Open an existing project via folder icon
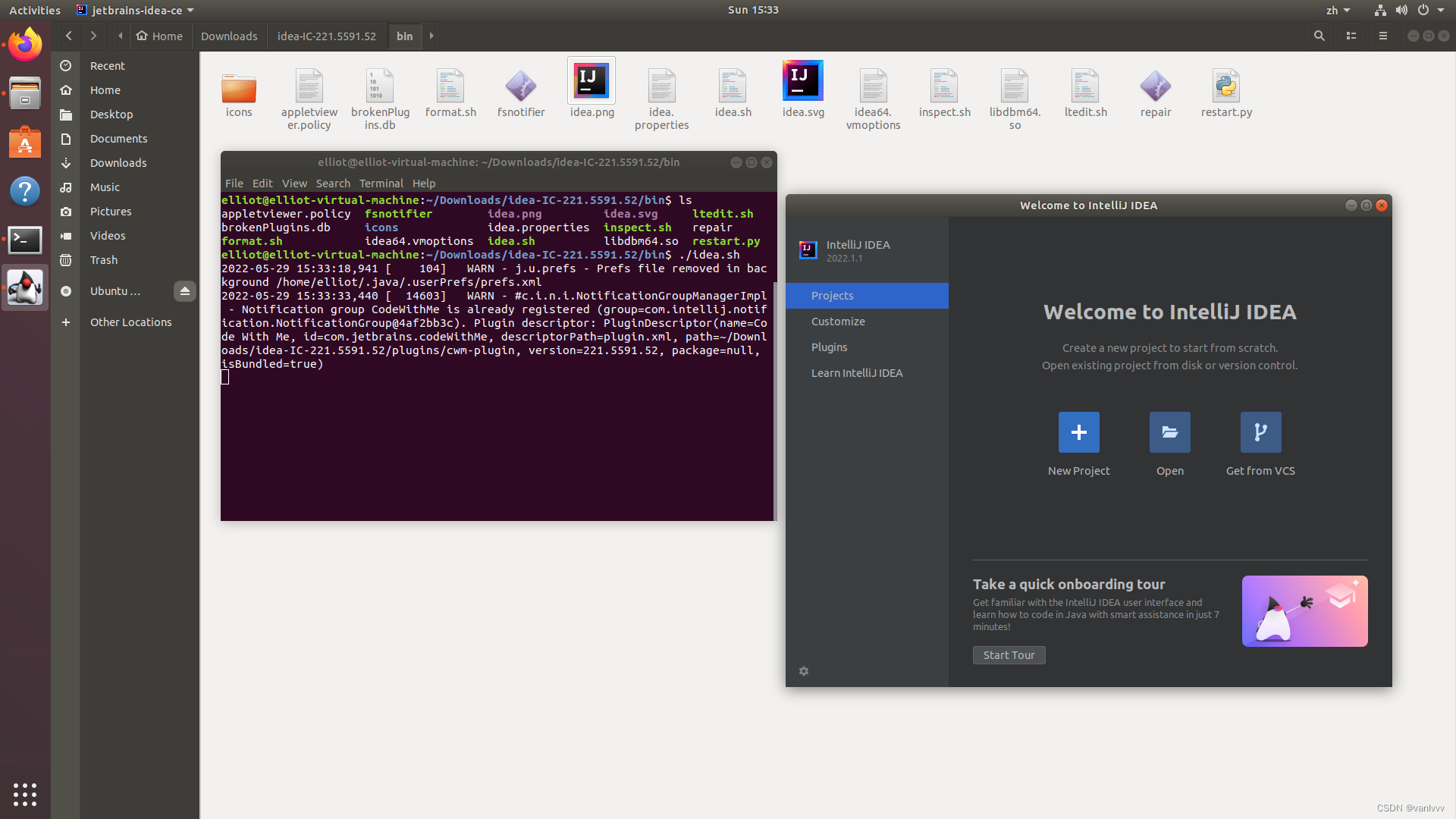Viewport: 1456px width, 819px height. click(1169, 432)
